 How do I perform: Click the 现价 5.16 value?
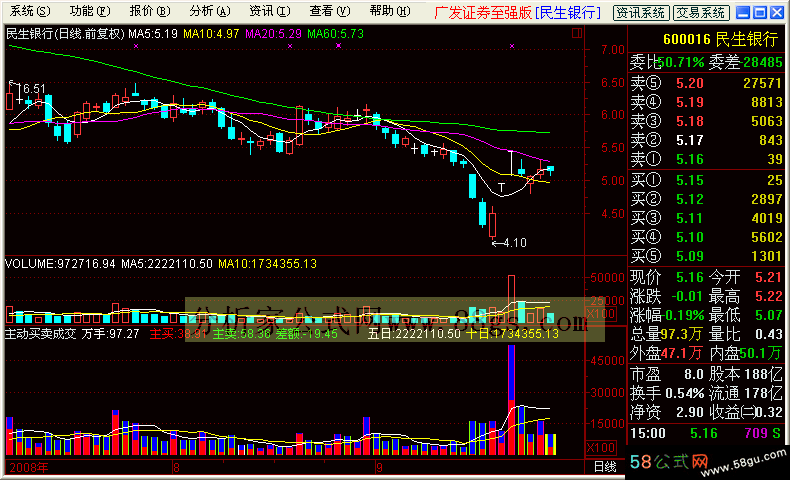point(689,278)
